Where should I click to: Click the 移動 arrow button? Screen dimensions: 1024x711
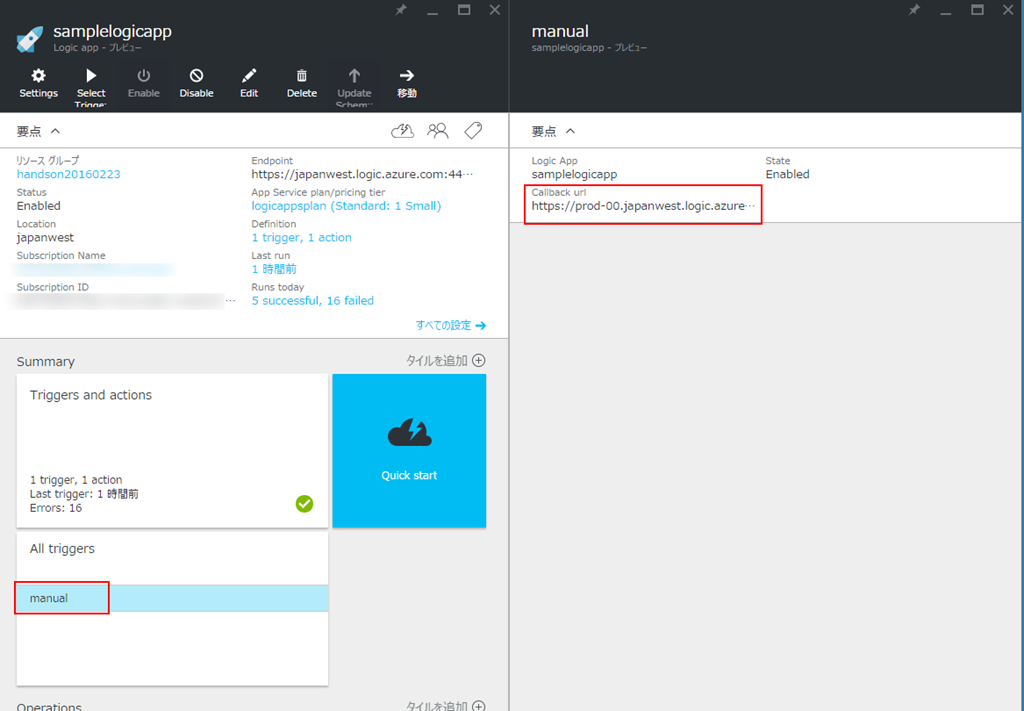tap(407, 83)
